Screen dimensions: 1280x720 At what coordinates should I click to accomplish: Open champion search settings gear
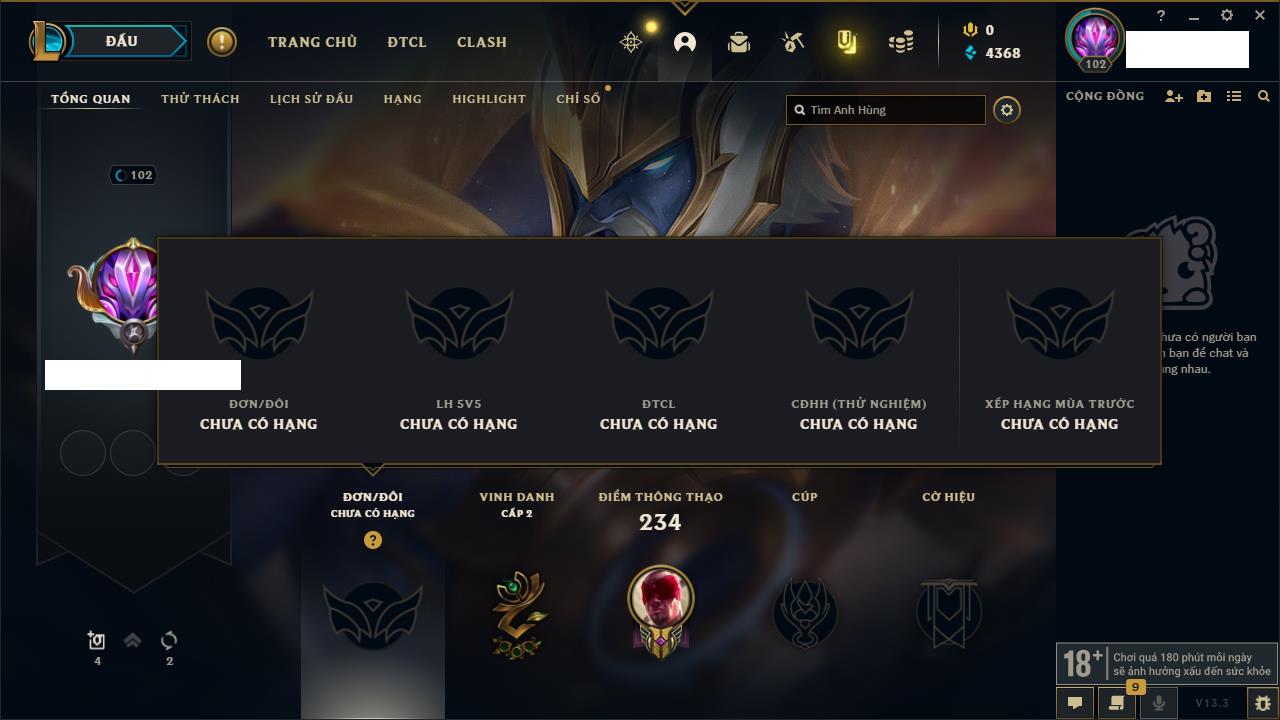[x=1007, y=110]
